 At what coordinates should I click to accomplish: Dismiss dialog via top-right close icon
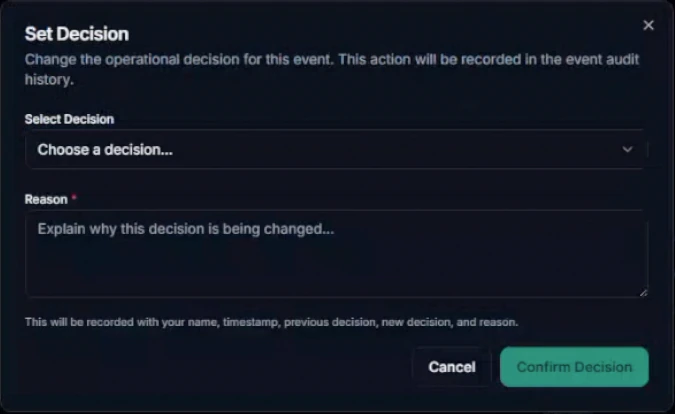click(x=648, y=25)
